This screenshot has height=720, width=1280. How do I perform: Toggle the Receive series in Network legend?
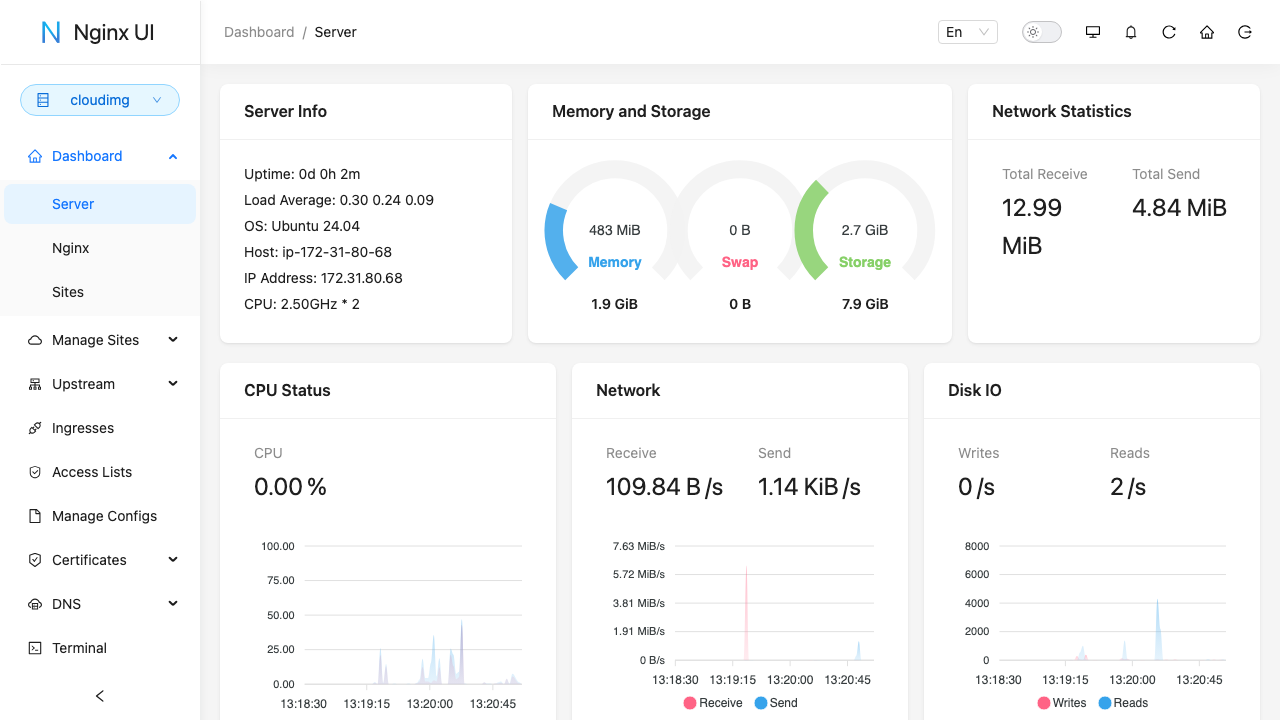(x=713, y=703)
